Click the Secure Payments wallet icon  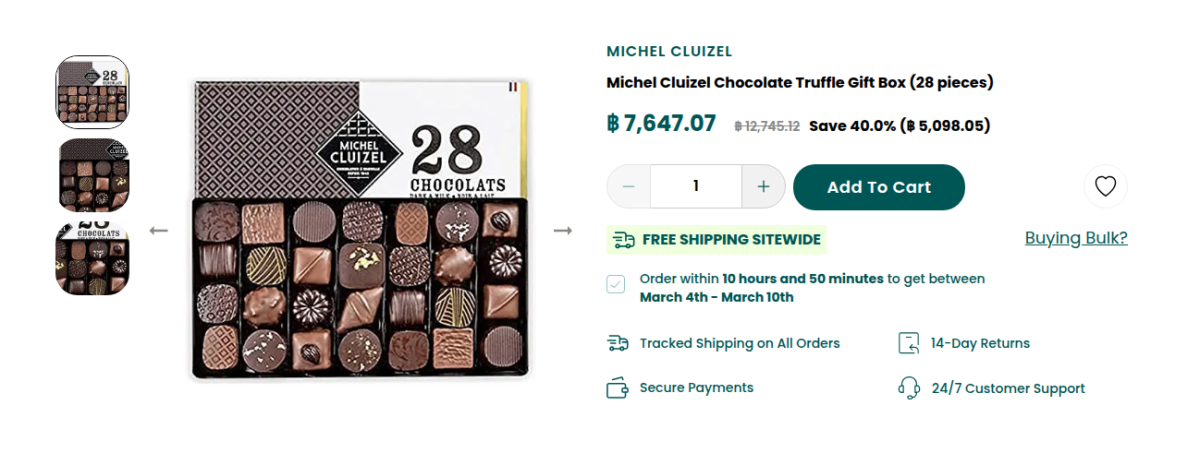(618, 388)
